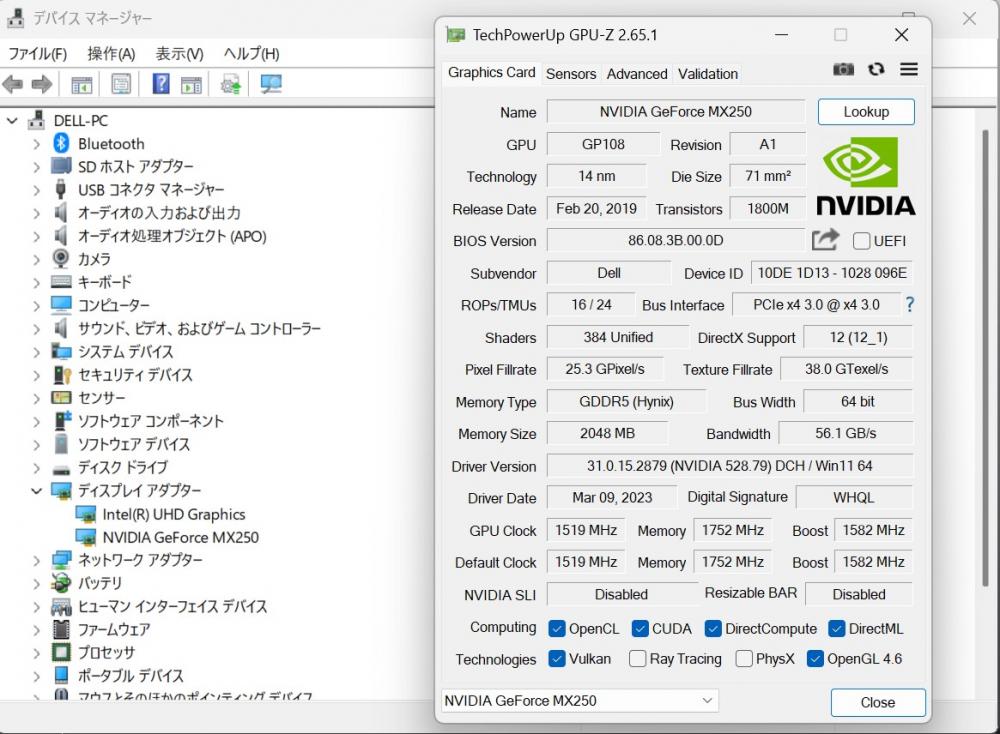Click the processor (プロセッサ) device icon
This screenshot has width=1000, height=734.
coord(61,652)
